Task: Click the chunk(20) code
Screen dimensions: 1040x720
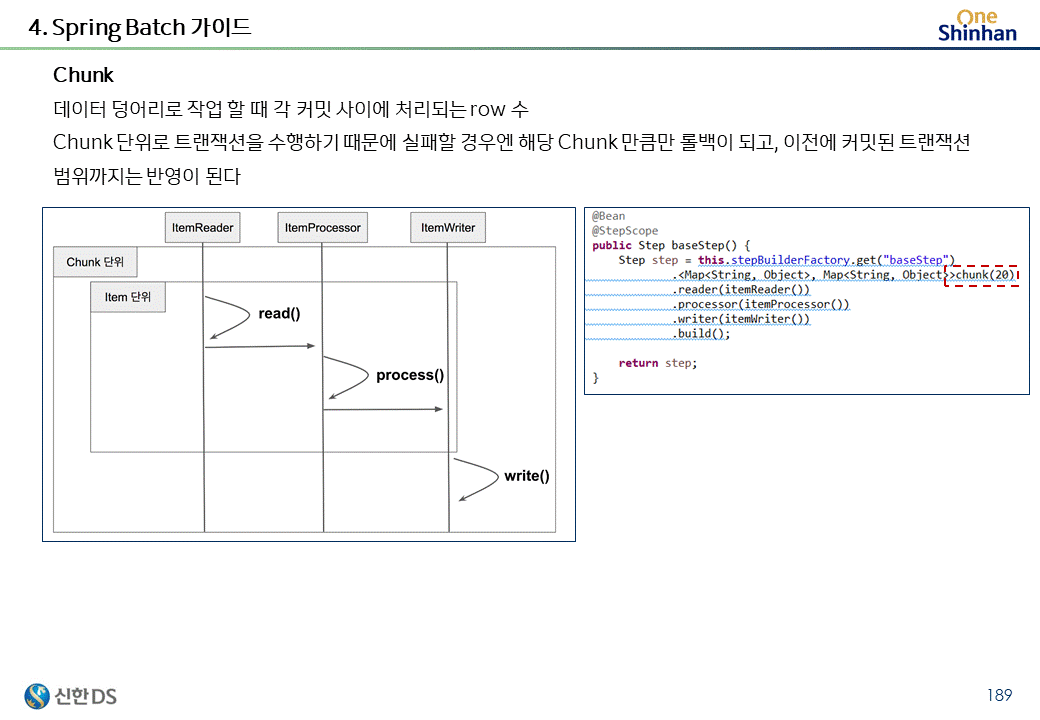Action: click(985, 274)
